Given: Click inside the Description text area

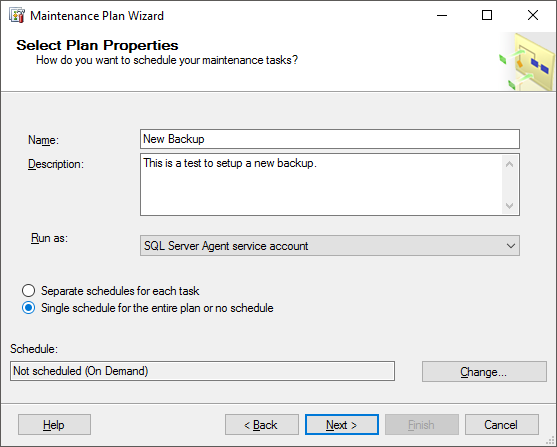Looking at the screenshot, I should tap(321, 184).
